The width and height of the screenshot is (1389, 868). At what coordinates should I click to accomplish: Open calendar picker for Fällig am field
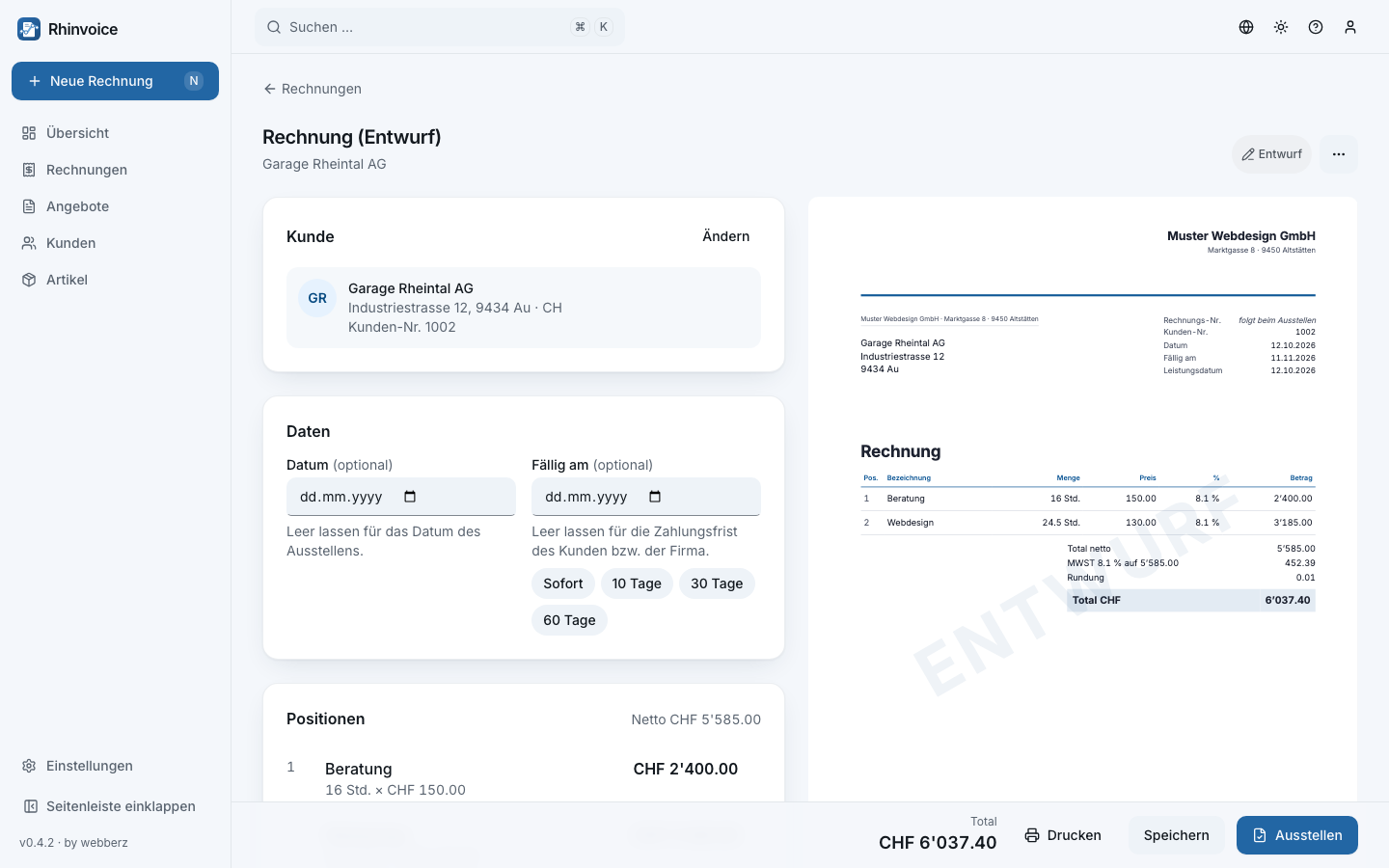pos(655,497)
